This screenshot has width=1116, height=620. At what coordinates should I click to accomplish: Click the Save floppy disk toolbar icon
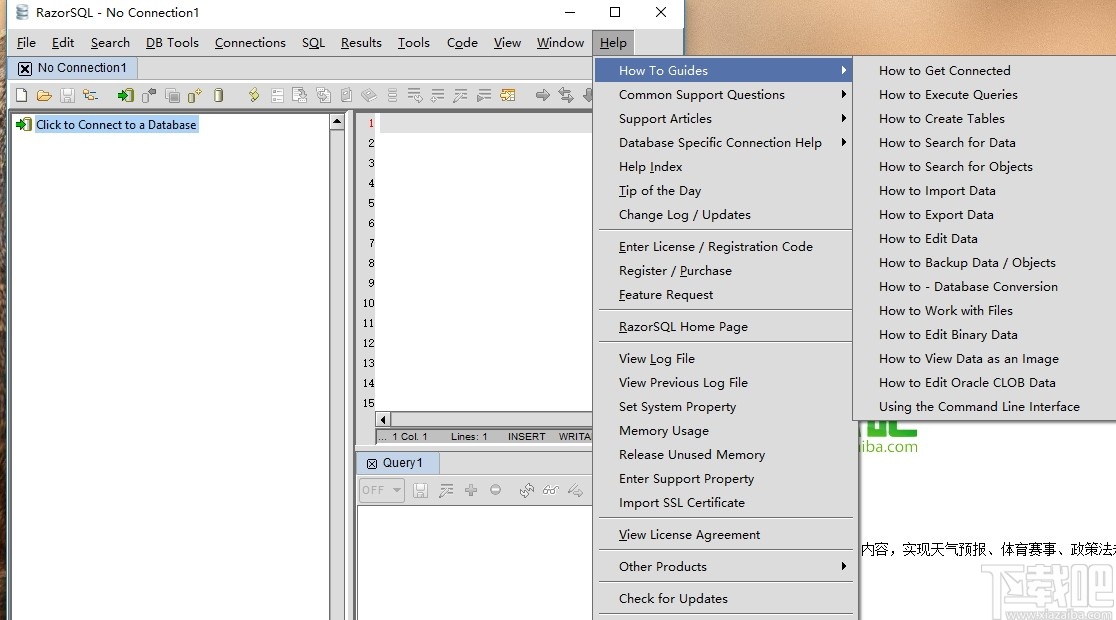[x=67, y=95]
